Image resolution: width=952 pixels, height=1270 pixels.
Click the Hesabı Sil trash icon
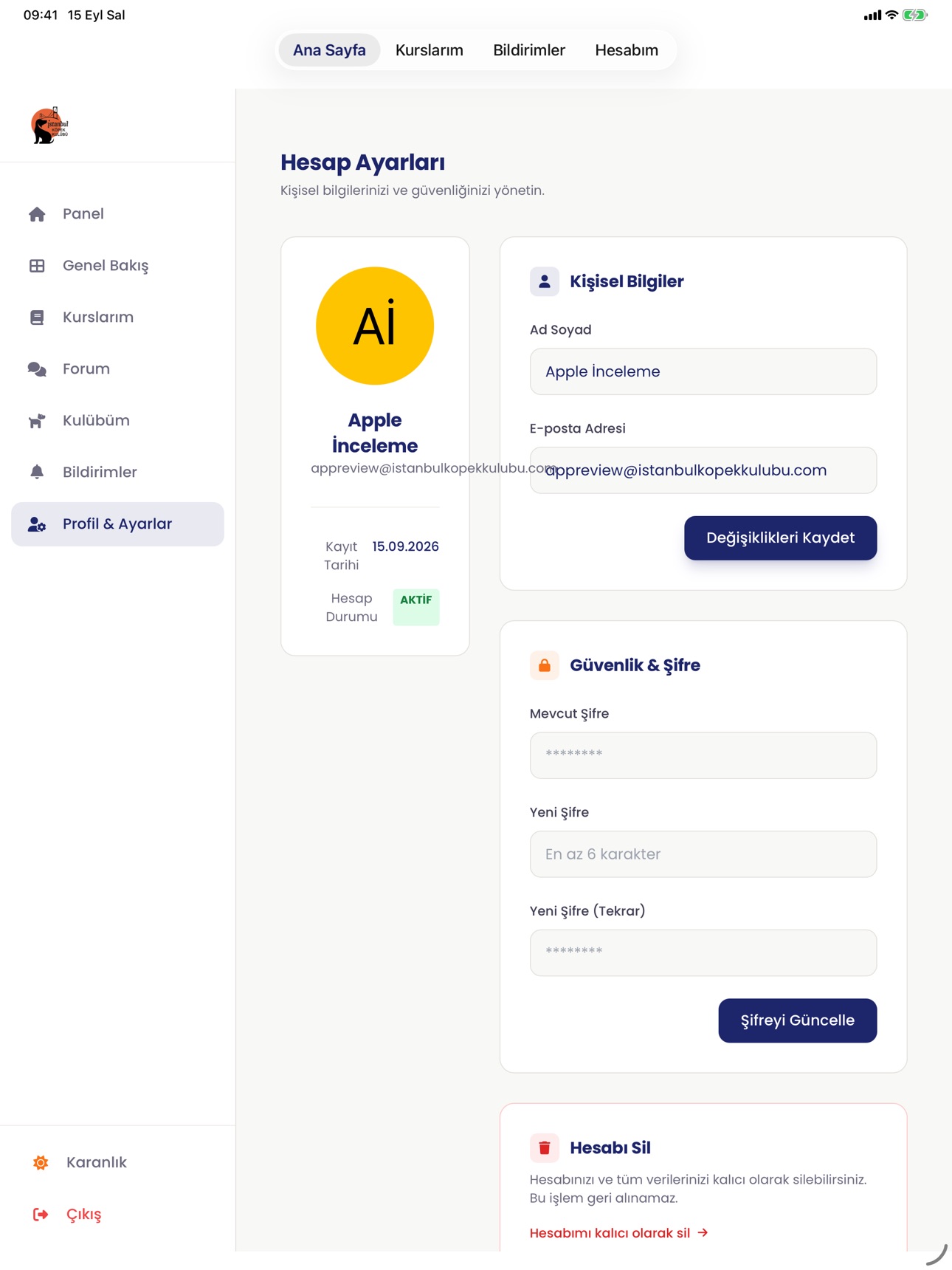pos(545,1148)
